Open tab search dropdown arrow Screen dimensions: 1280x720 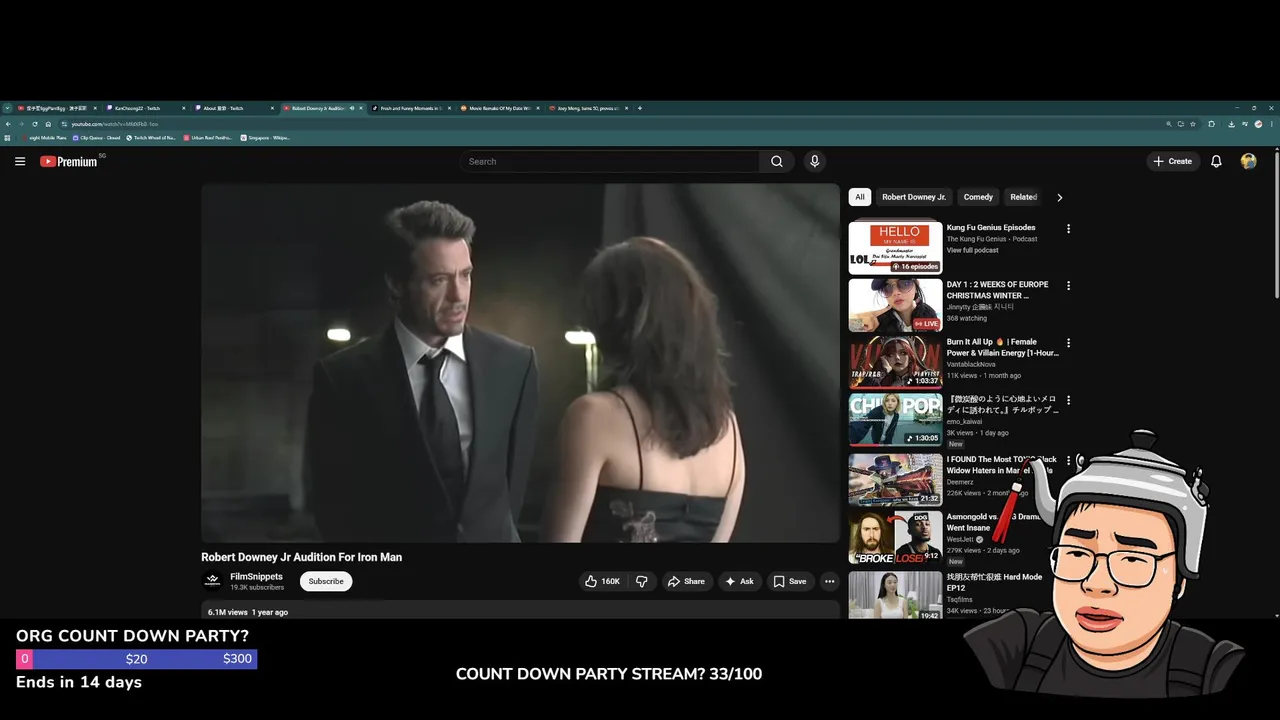pyautogui.click(x=7, y=108)
